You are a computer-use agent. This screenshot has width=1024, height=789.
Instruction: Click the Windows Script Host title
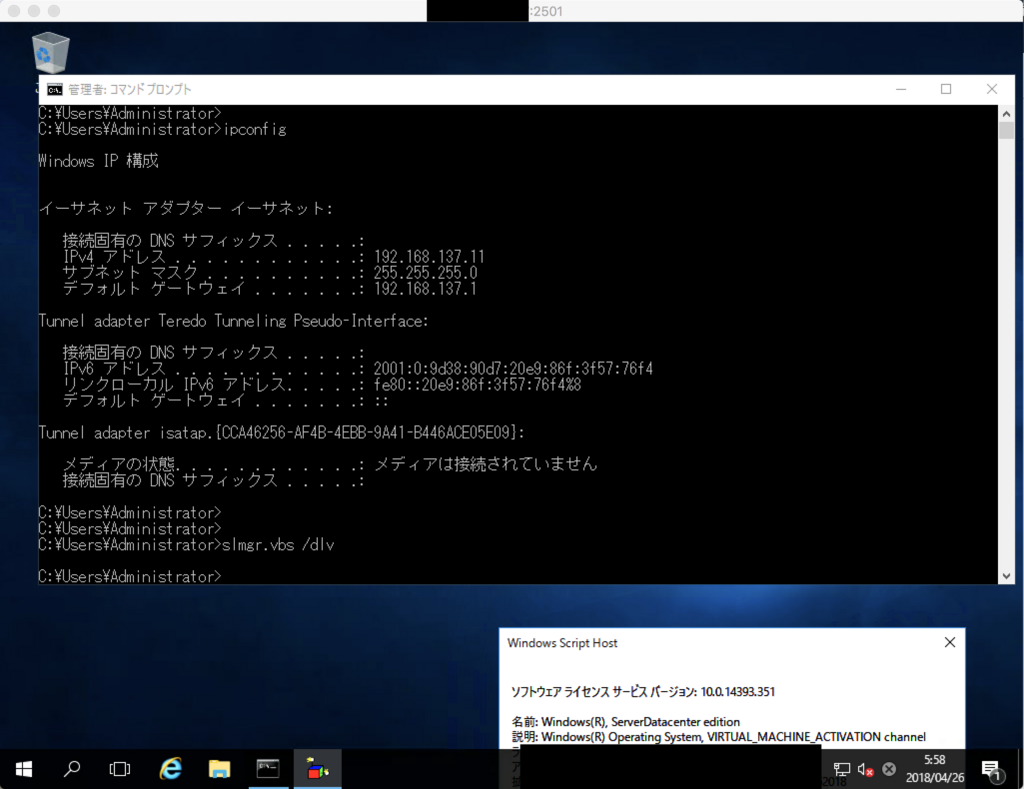[562, 643]
